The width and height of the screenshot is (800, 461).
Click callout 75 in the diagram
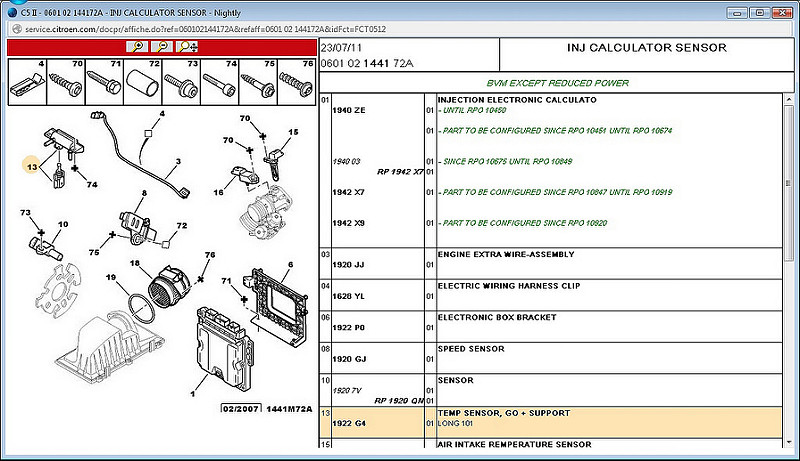pyautogui.click(x=94, y=252)
